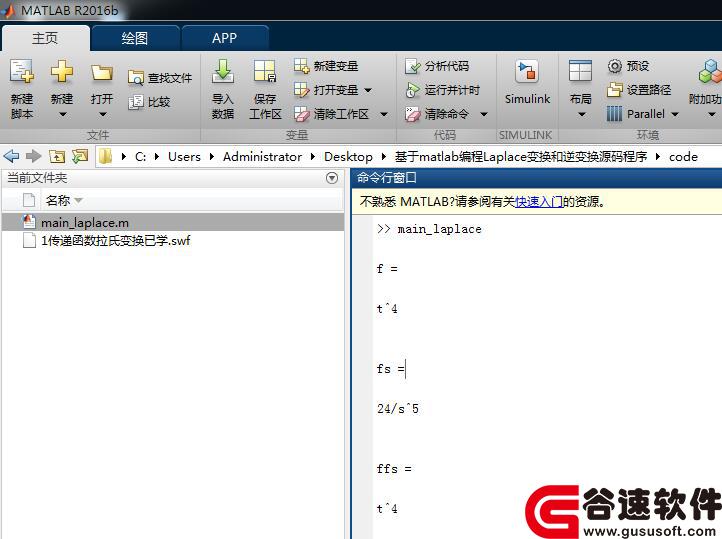Click Save Workspace (保存工作区) icon
This screenshot has height=539, width=722.
tap(265, 71)
